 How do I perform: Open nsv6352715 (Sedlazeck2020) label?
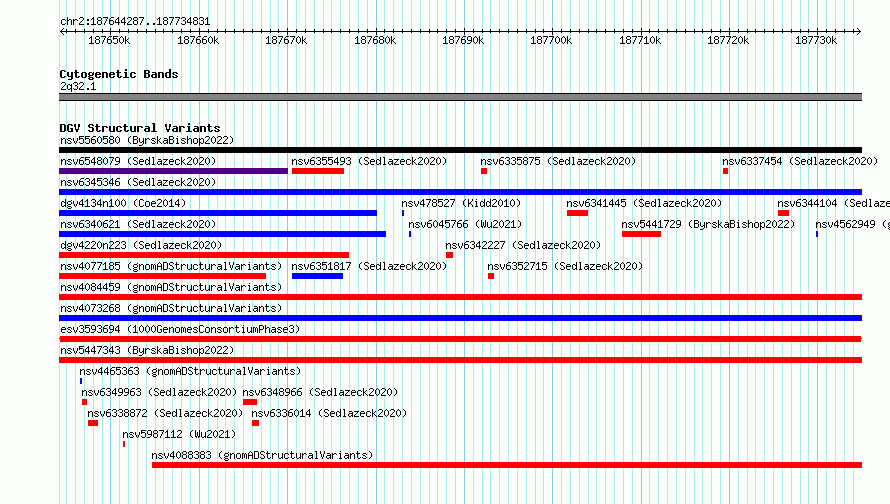pos(565,266)
